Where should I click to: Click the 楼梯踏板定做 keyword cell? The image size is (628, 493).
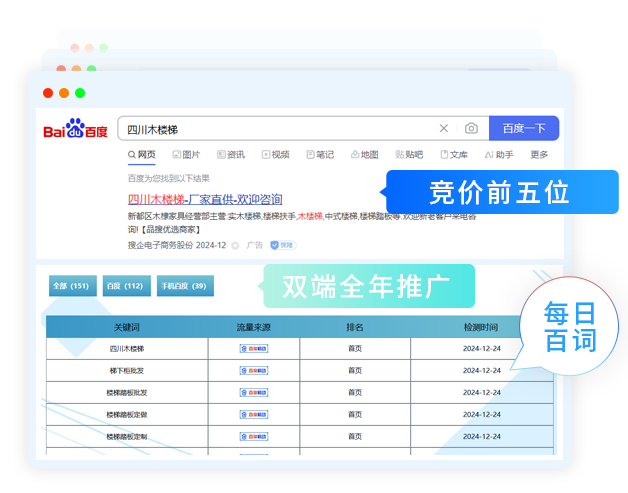[127, 415]
